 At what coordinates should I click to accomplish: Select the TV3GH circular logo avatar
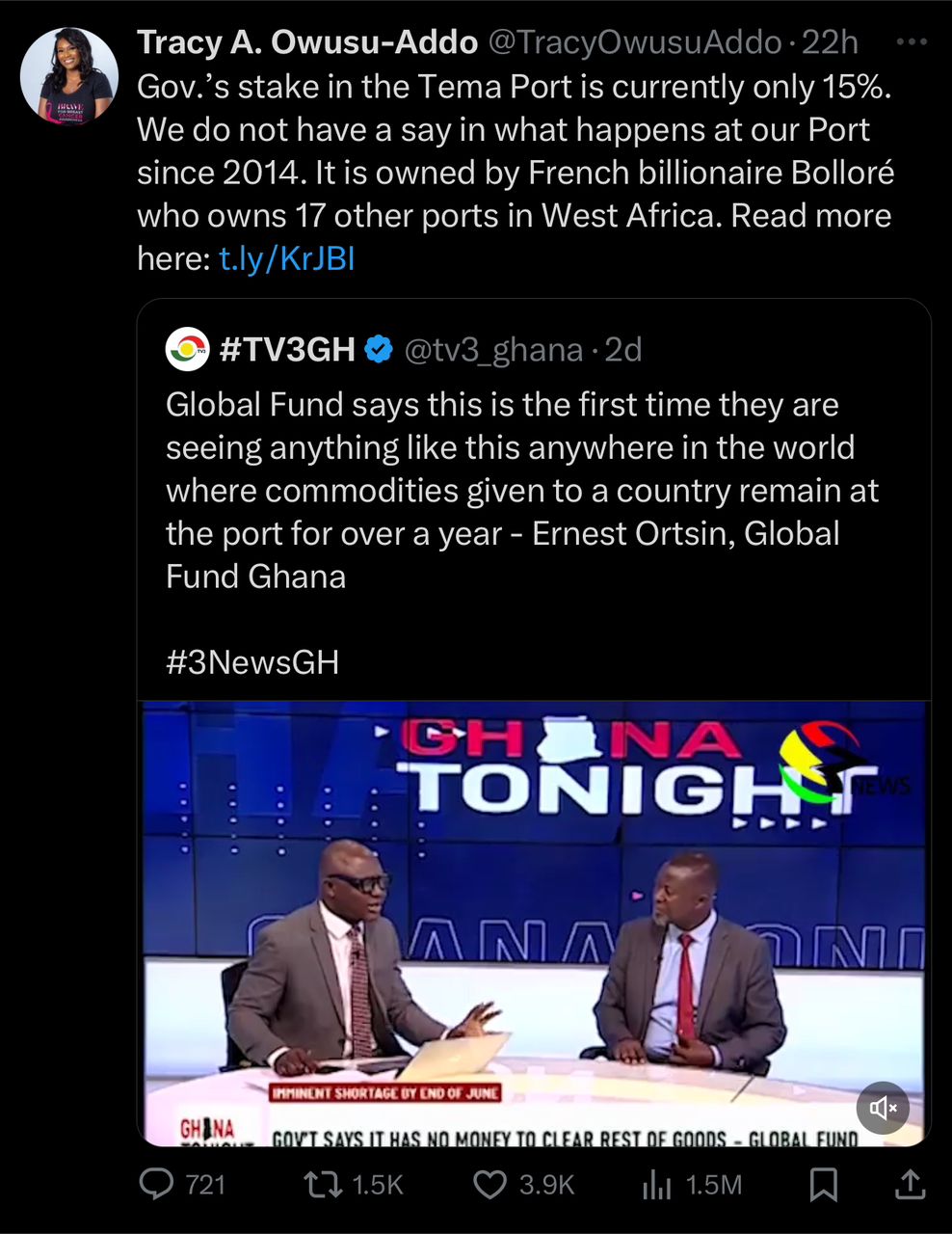tap(186, 350)
